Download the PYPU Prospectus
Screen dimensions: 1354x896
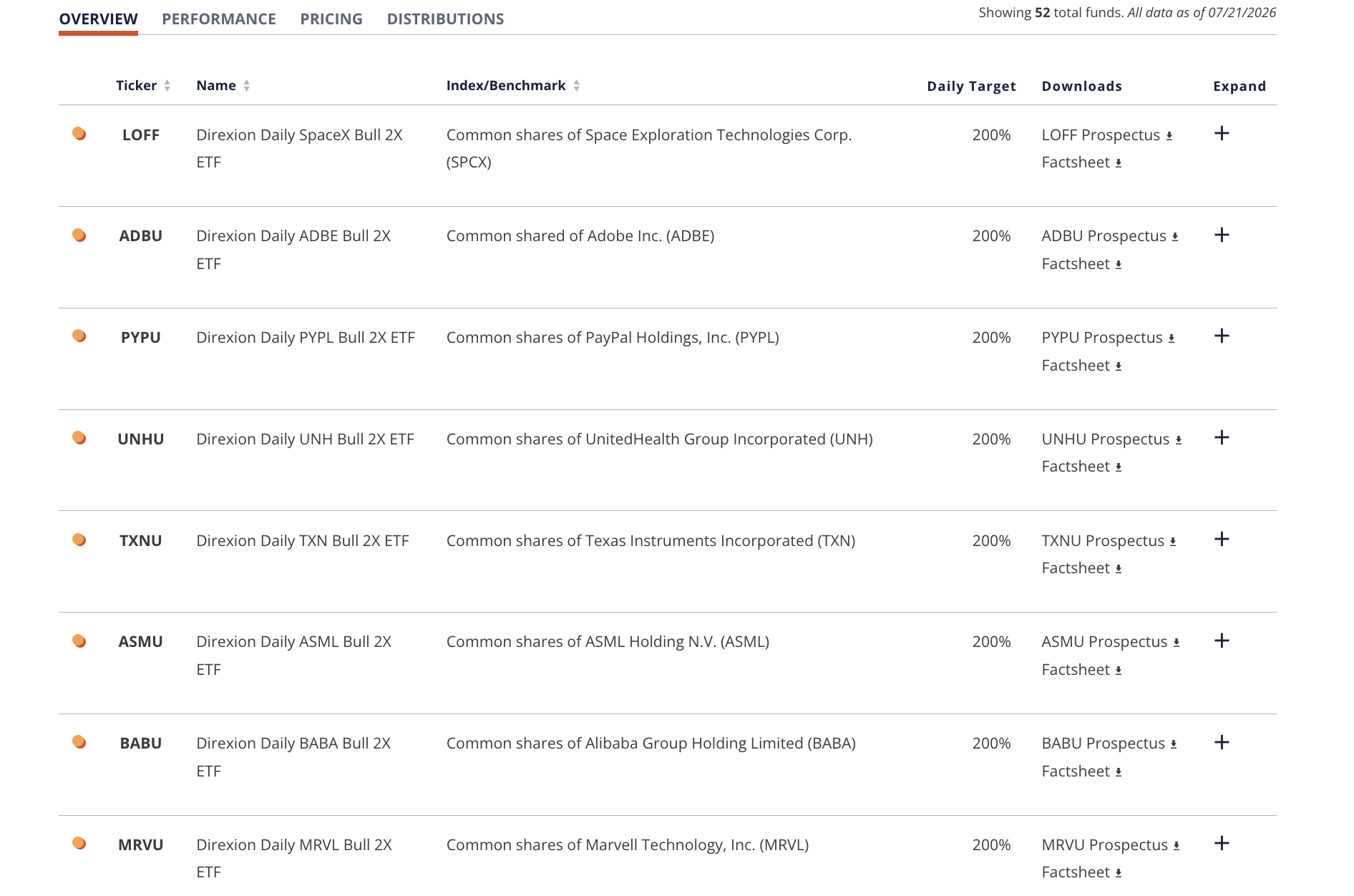pos(1109,338)
